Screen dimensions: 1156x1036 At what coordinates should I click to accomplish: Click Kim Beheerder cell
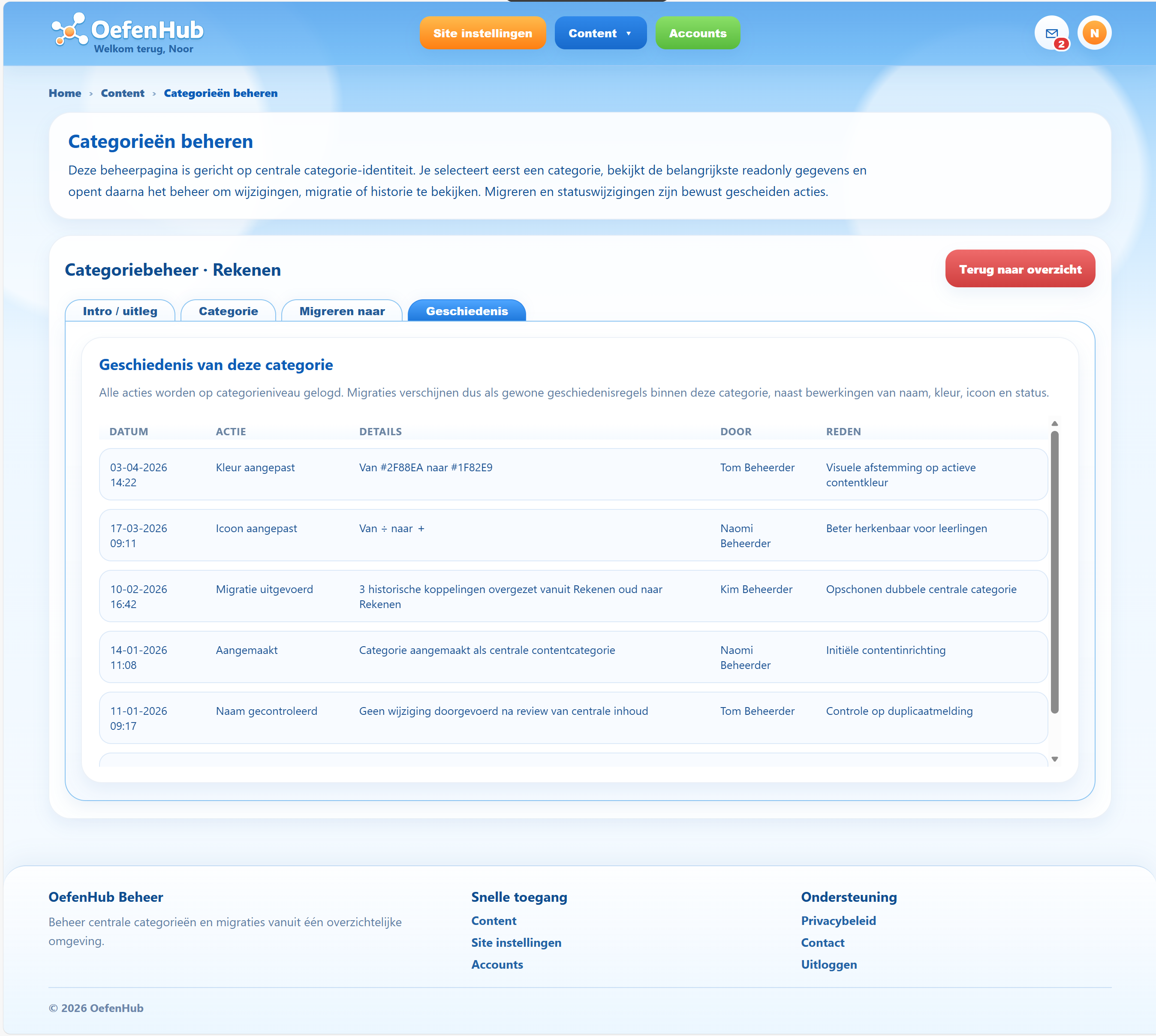pos(756,589)
